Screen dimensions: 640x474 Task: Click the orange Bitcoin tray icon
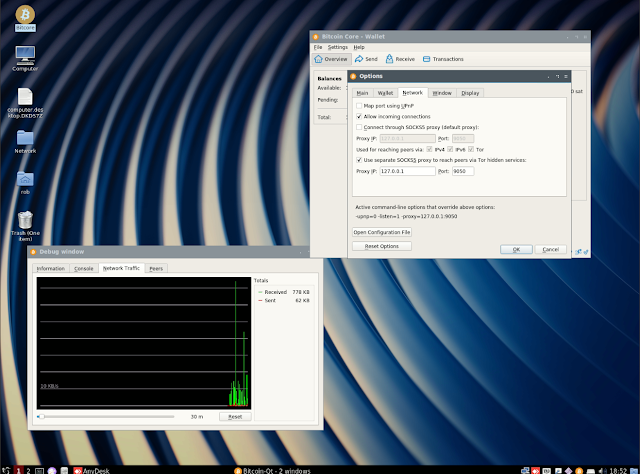(579, 471)
